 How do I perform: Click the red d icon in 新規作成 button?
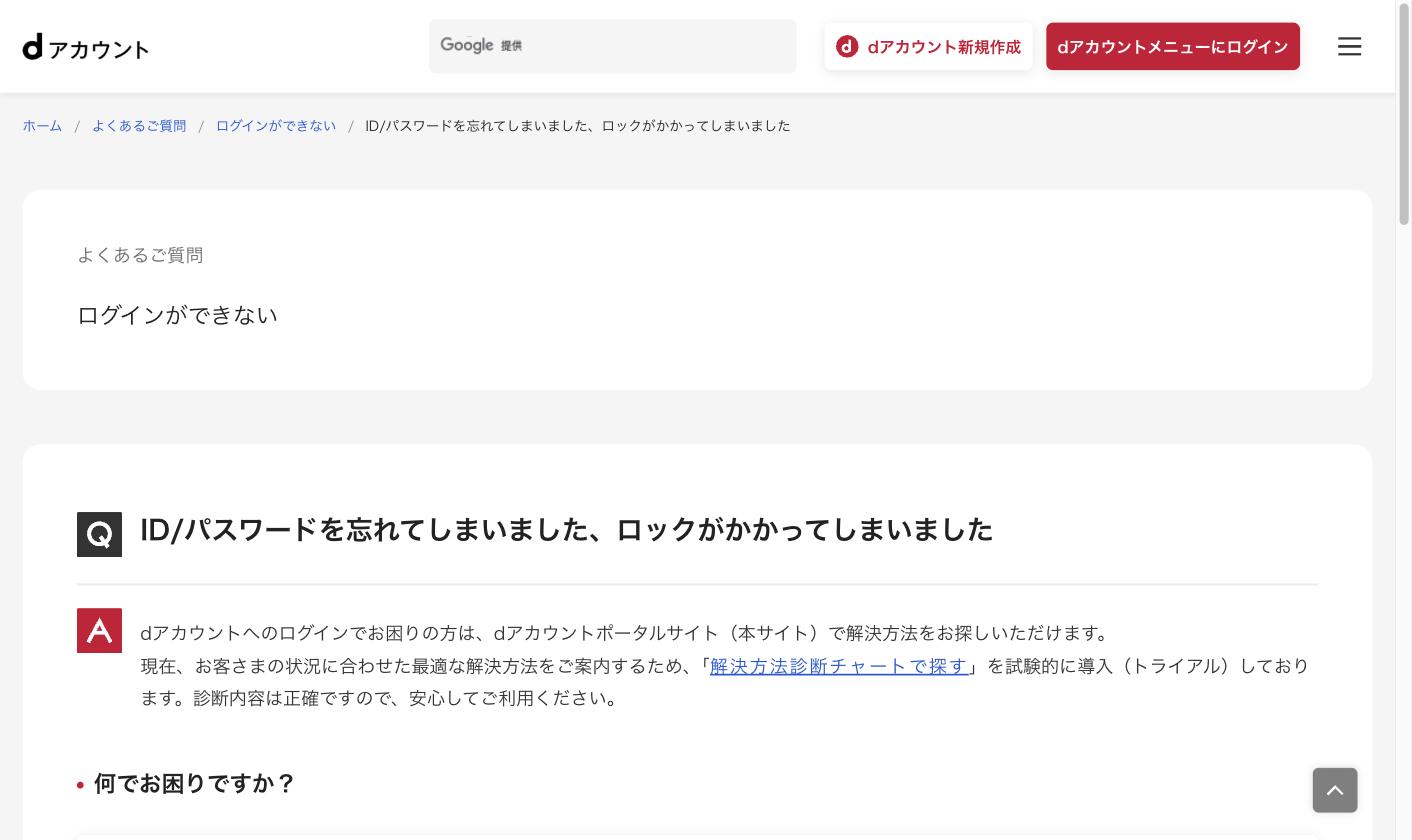click(x=847, y=47)
